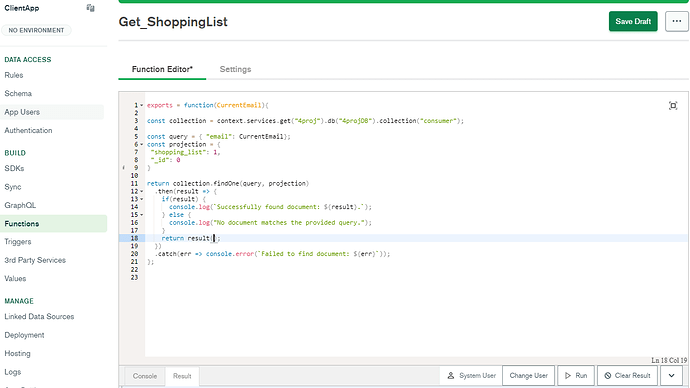Click the fullscreen editor icon

(x=673, y=106)
